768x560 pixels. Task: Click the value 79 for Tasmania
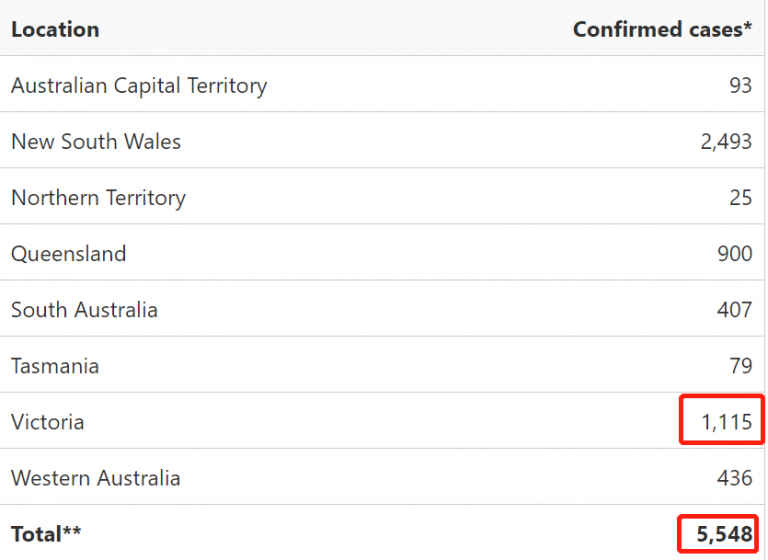pyautogui.click(x=741, y=366)
